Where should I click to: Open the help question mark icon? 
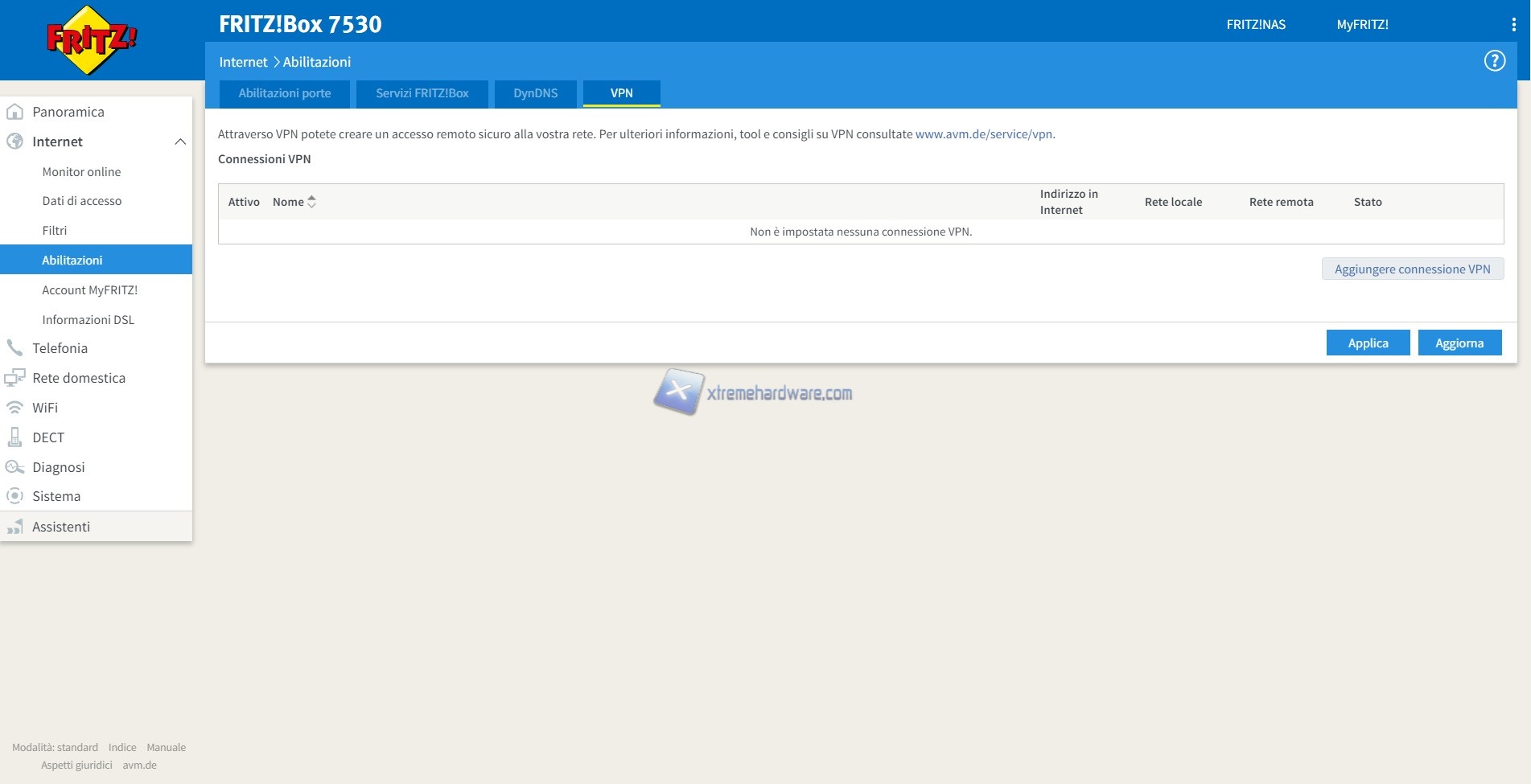point(1494,61)
